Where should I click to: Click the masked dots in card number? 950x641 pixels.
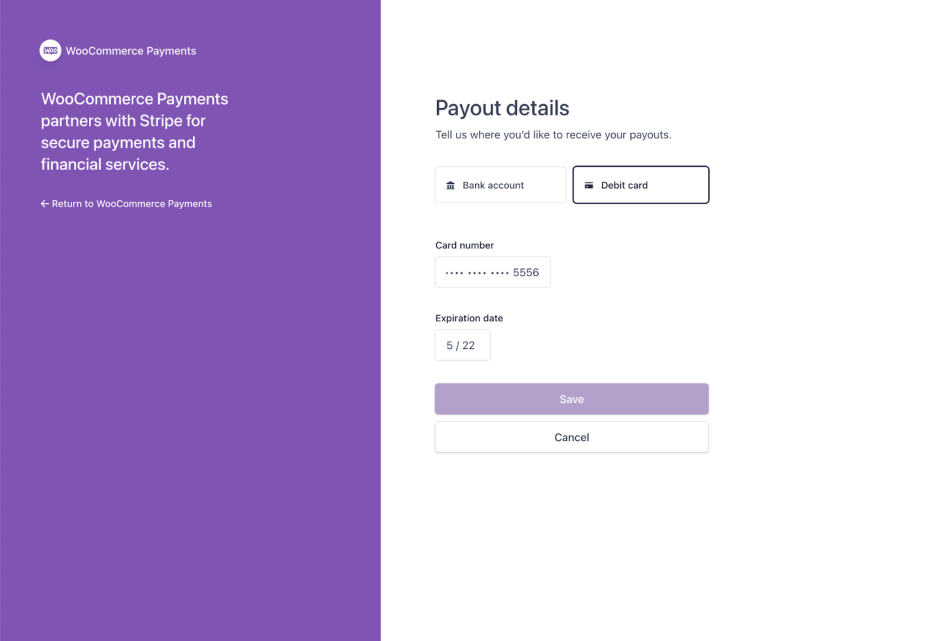pyautogui.click(x=477, y=273)
